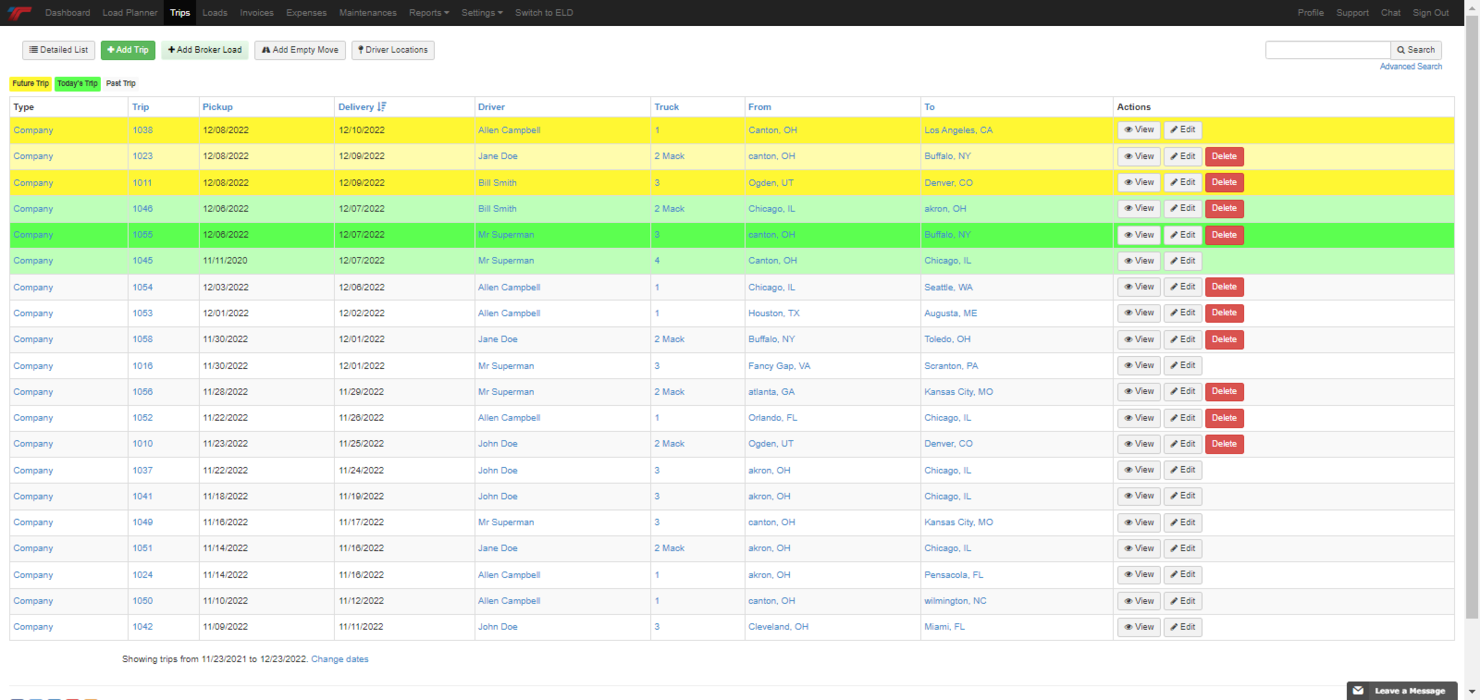Click the View eye icon for trip 1042
Screen dimensions: 1480x700
pos(1128,627)
